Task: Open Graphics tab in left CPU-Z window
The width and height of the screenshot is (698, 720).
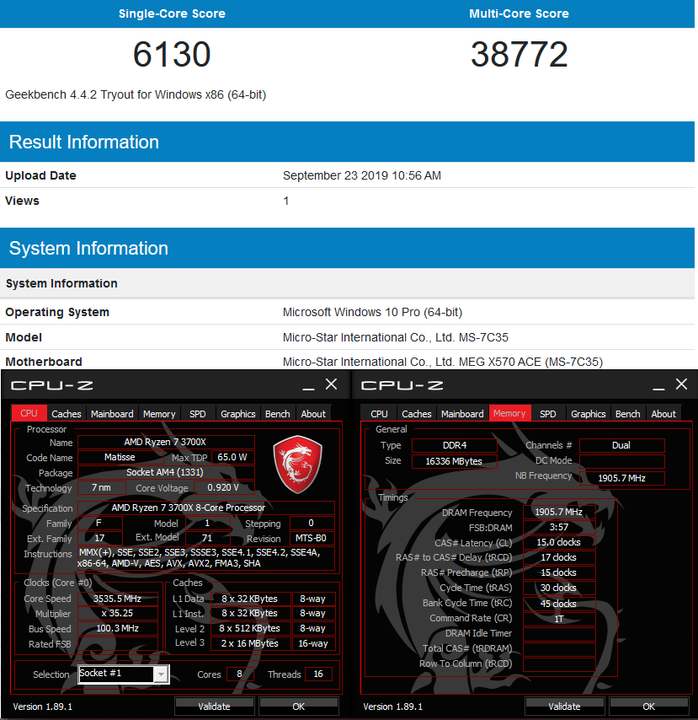Action: tap(237, 413)
